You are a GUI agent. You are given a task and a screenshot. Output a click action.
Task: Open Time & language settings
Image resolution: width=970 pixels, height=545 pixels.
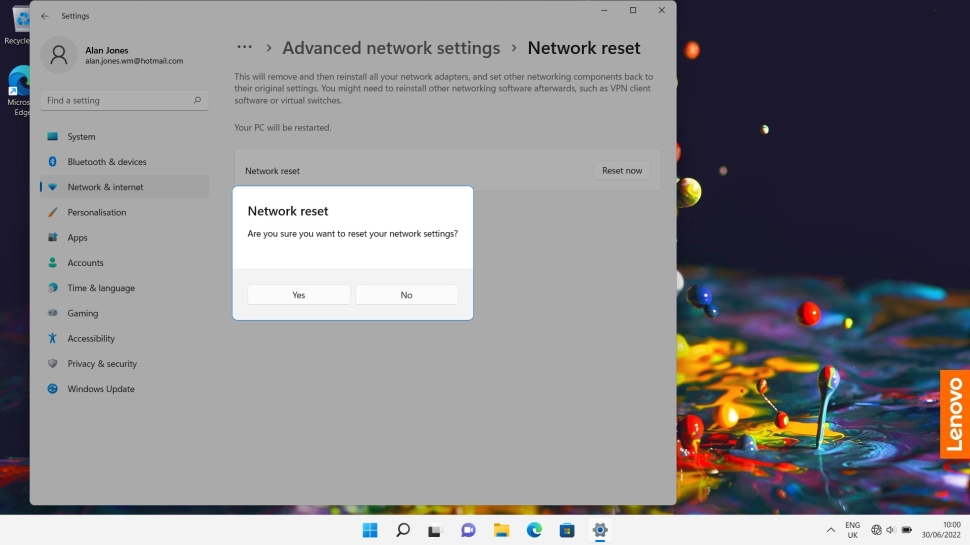[x=124, y=288]
